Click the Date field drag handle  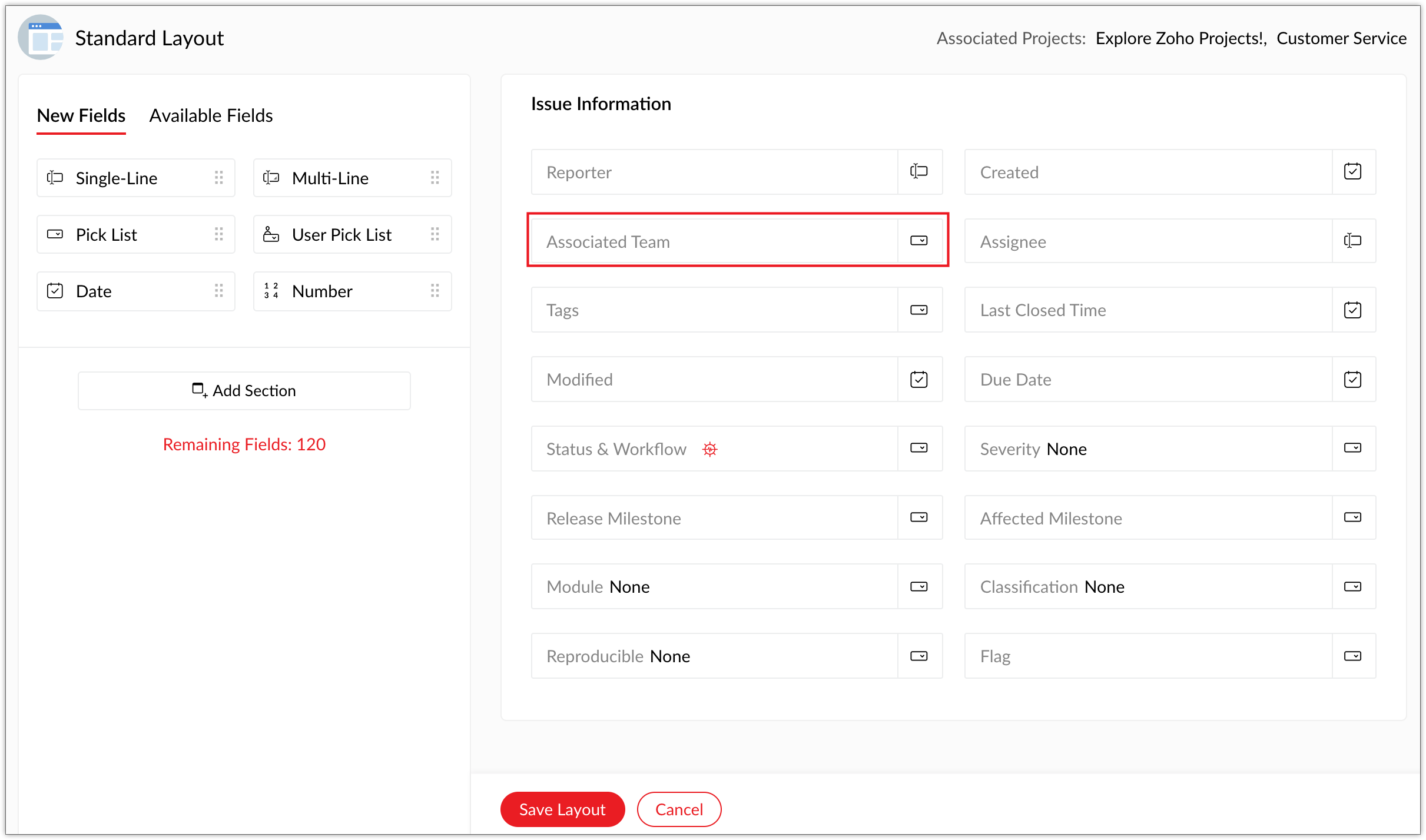(219, 291)
